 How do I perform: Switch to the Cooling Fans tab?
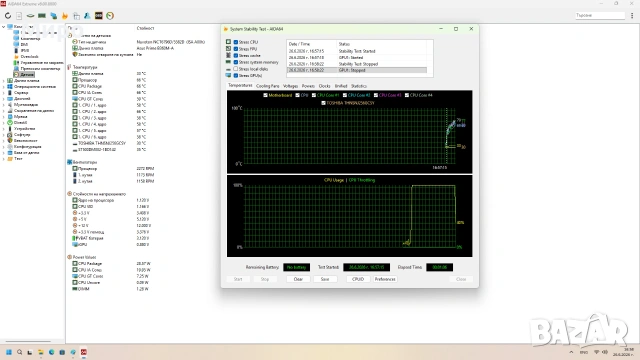267,86
